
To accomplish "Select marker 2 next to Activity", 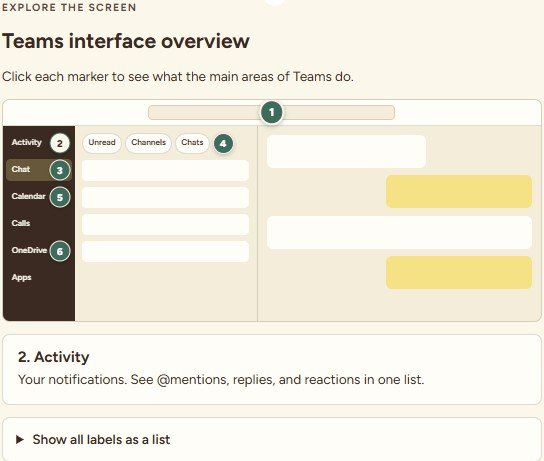I will click(60, 143).
